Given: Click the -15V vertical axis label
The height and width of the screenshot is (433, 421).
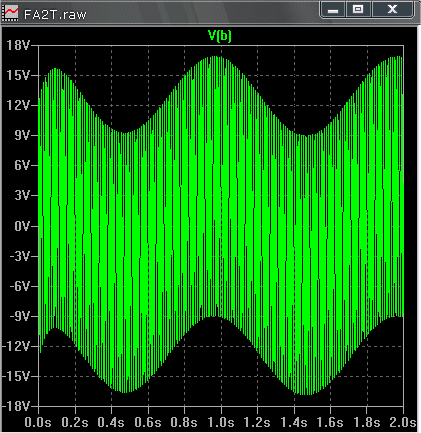Looking at the screenshot, I should coord(16,376).
